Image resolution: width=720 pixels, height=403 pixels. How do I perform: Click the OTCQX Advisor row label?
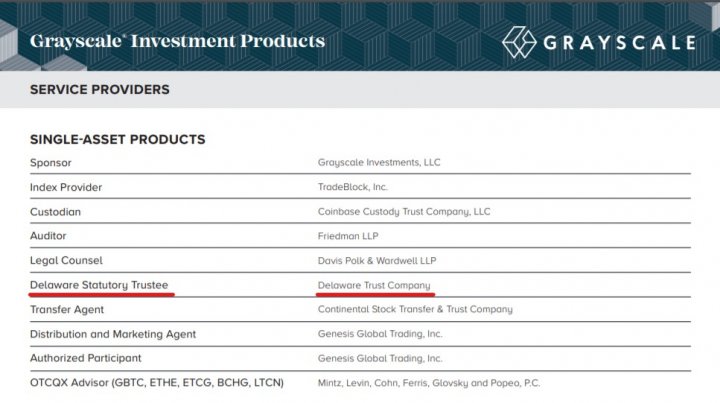tap(157, 383)
